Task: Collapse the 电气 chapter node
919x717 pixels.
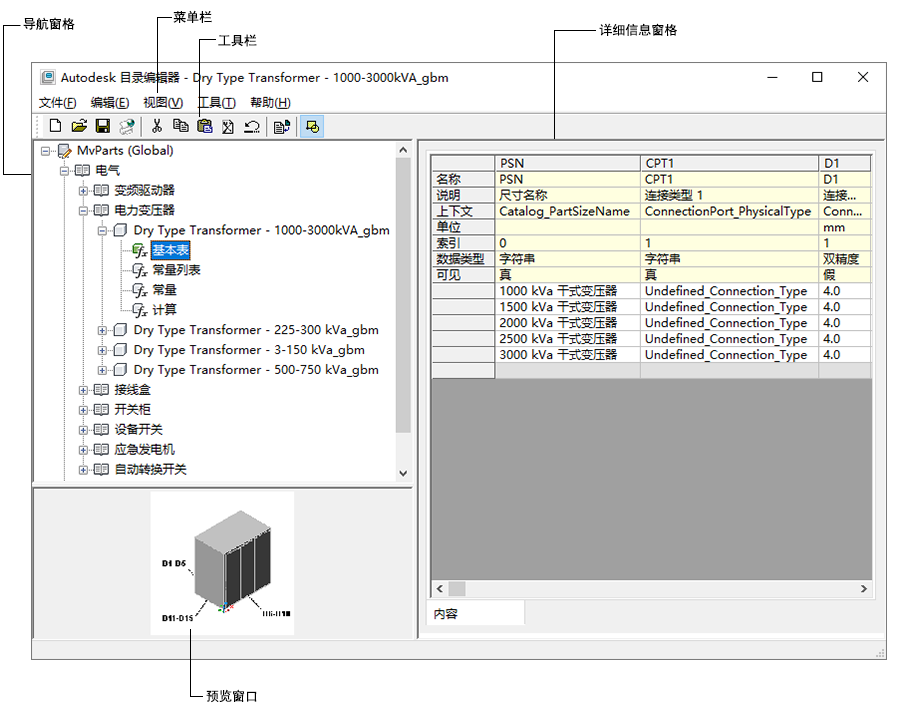Action: click(x=64, y=171)
